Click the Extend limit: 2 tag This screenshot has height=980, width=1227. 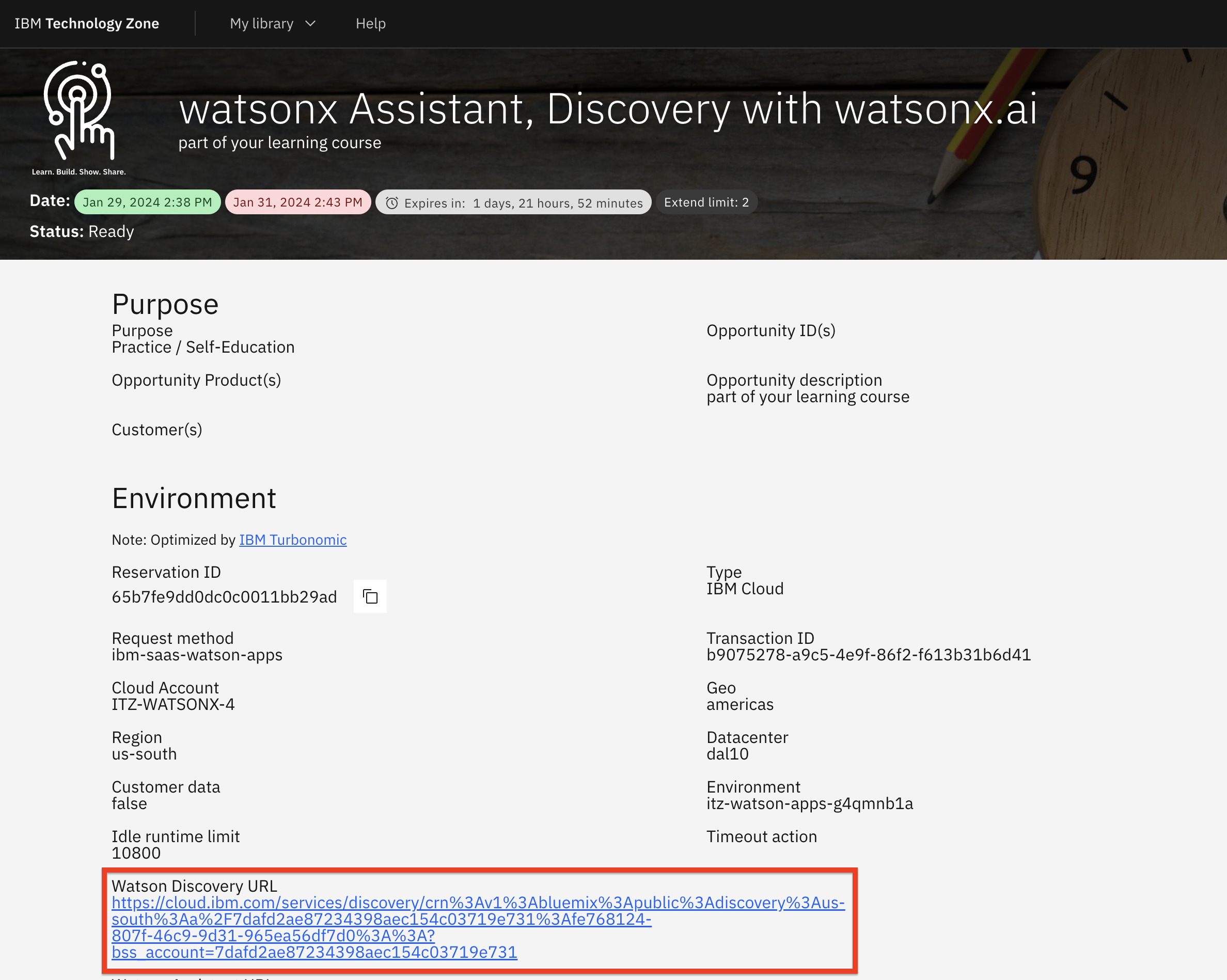pyautogui.click(x=706, y=202)
